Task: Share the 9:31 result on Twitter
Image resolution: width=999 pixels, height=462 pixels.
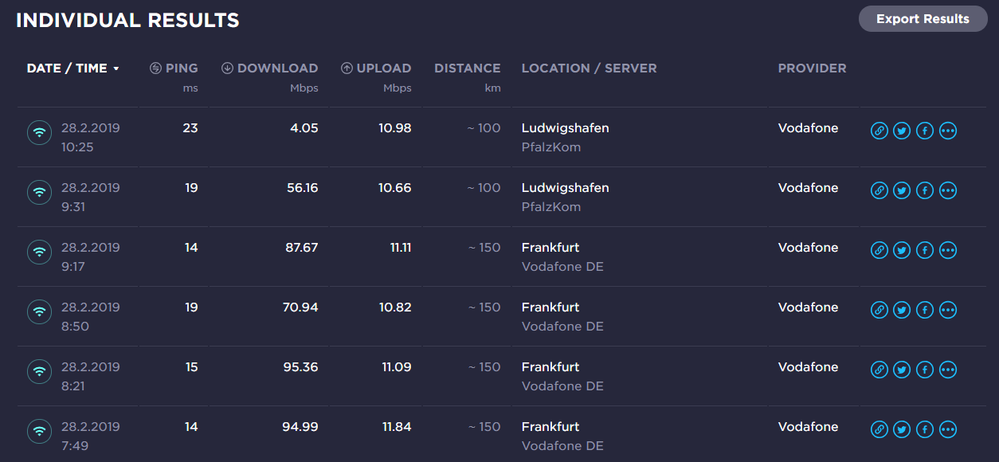Action: click(902, 190)
